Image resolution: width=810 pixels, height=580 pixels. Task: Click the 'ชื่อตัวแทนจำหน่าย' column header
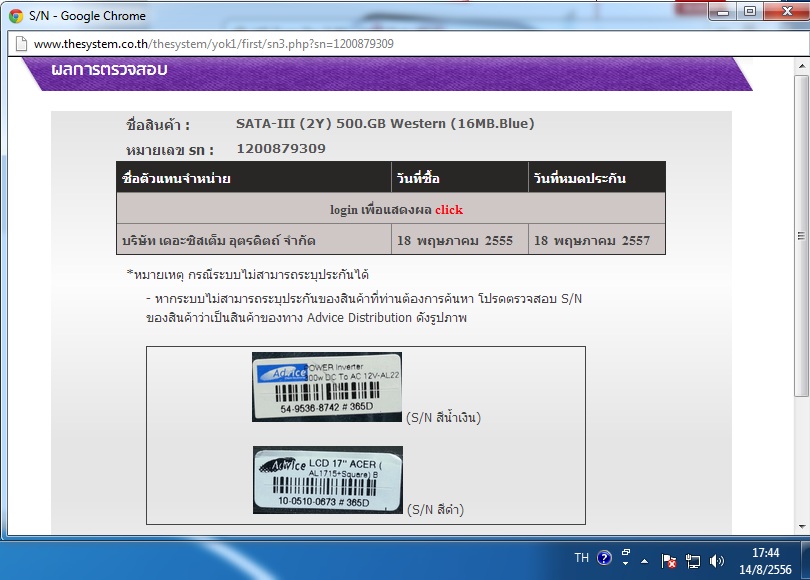254,178
